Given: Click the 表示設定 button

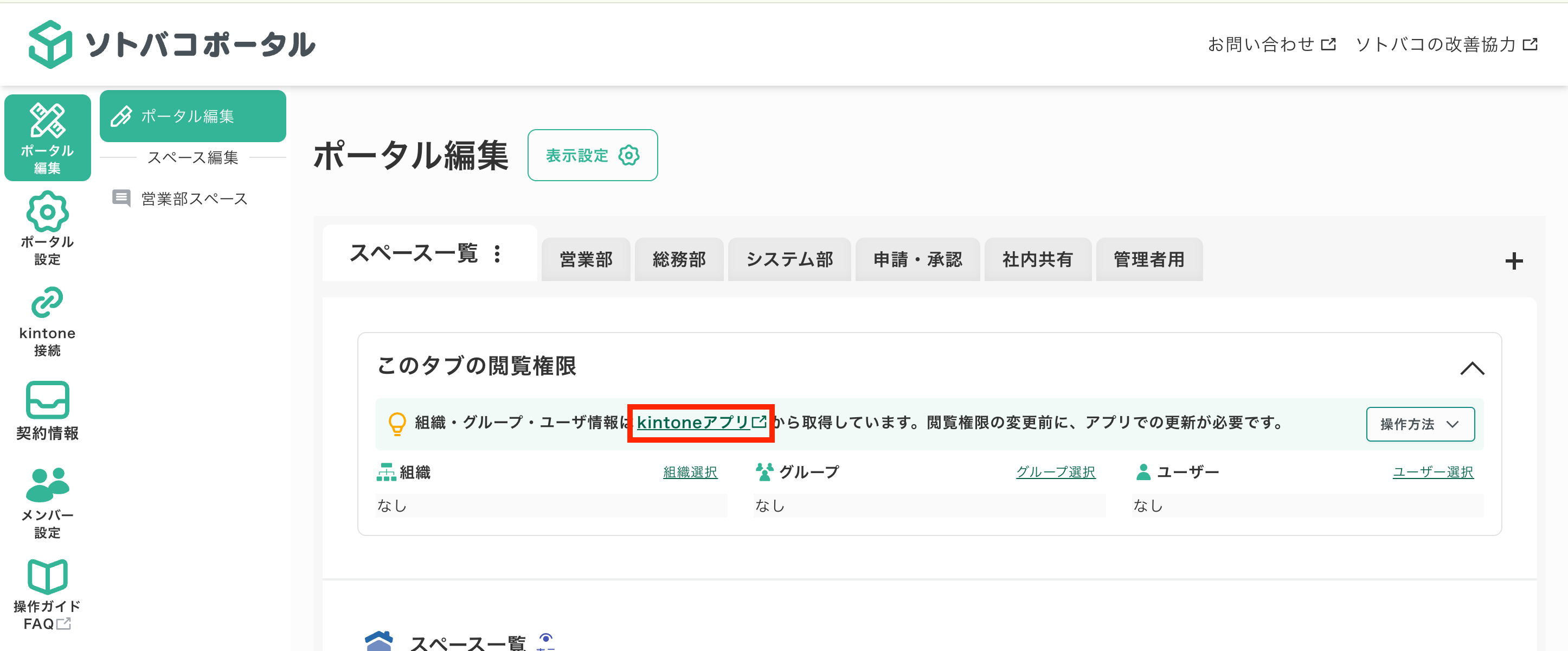Looking at the screenshot, I should [x=592, y=155].
